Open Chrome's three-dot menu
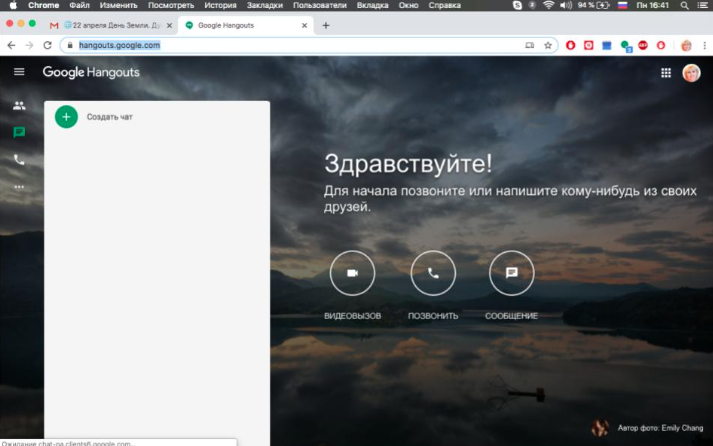713x446 pixels. coord(704,45)
